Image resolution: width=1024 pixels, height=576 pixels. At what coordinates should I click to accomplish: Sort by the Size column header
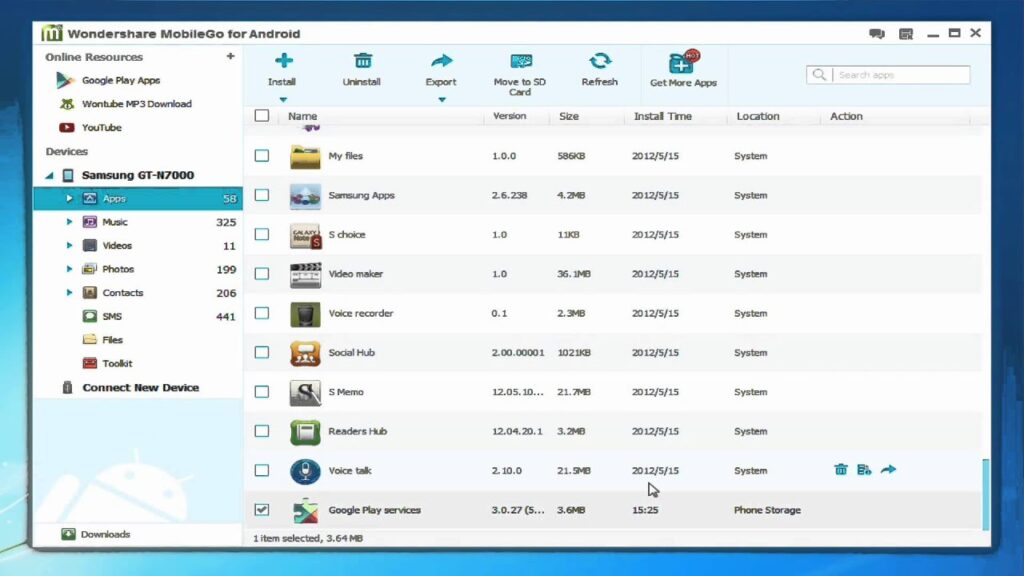click(x=569, y=116)
